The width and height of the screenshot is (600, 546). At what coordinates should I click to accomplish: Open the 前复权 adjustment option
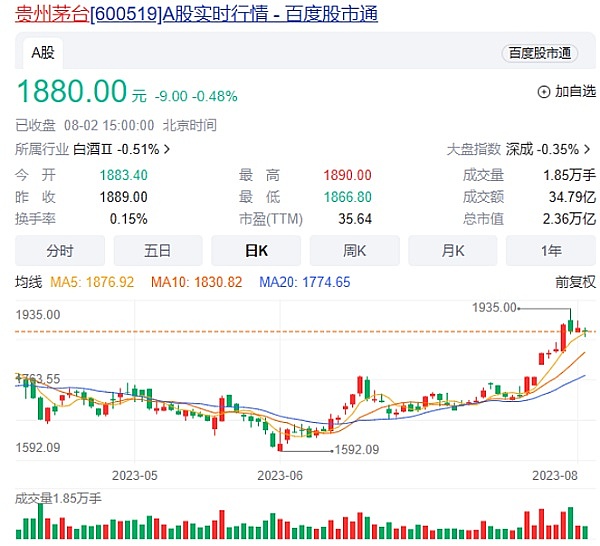(x=576, y=282)
